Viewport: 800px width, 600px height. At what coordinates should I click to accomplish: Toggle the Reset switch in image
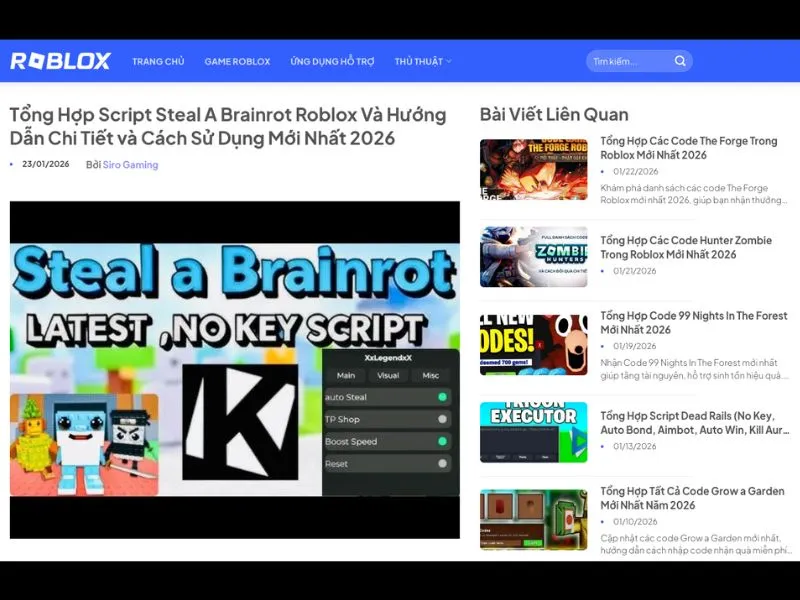click(x=442, y=464)
